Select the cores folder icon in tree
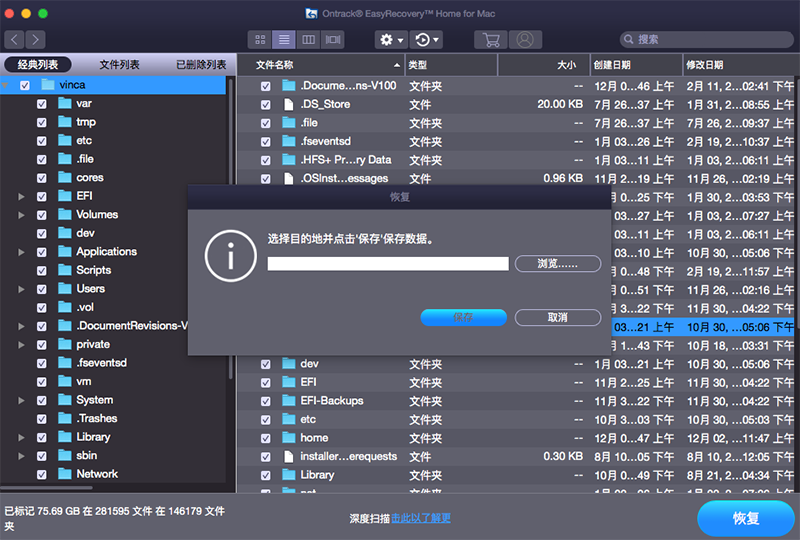The height and width of the screenshot is (540, 800). (65, 177)
